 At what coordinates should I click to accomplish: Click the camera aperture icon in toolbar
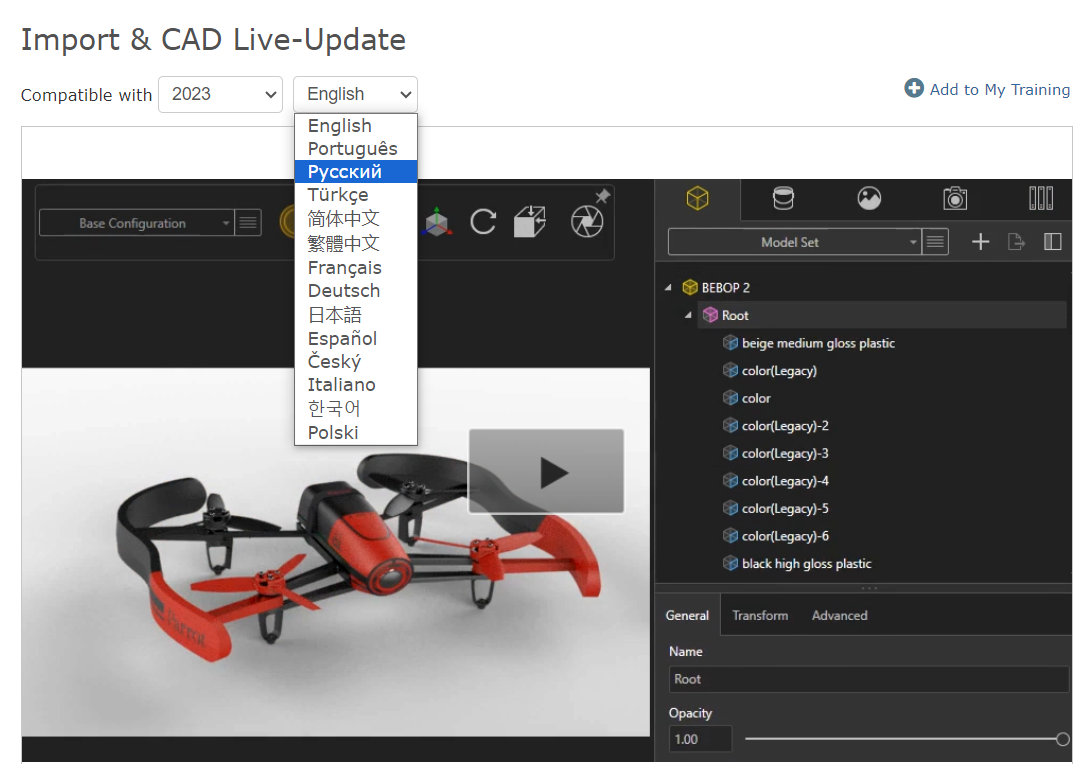pos(586,222)
